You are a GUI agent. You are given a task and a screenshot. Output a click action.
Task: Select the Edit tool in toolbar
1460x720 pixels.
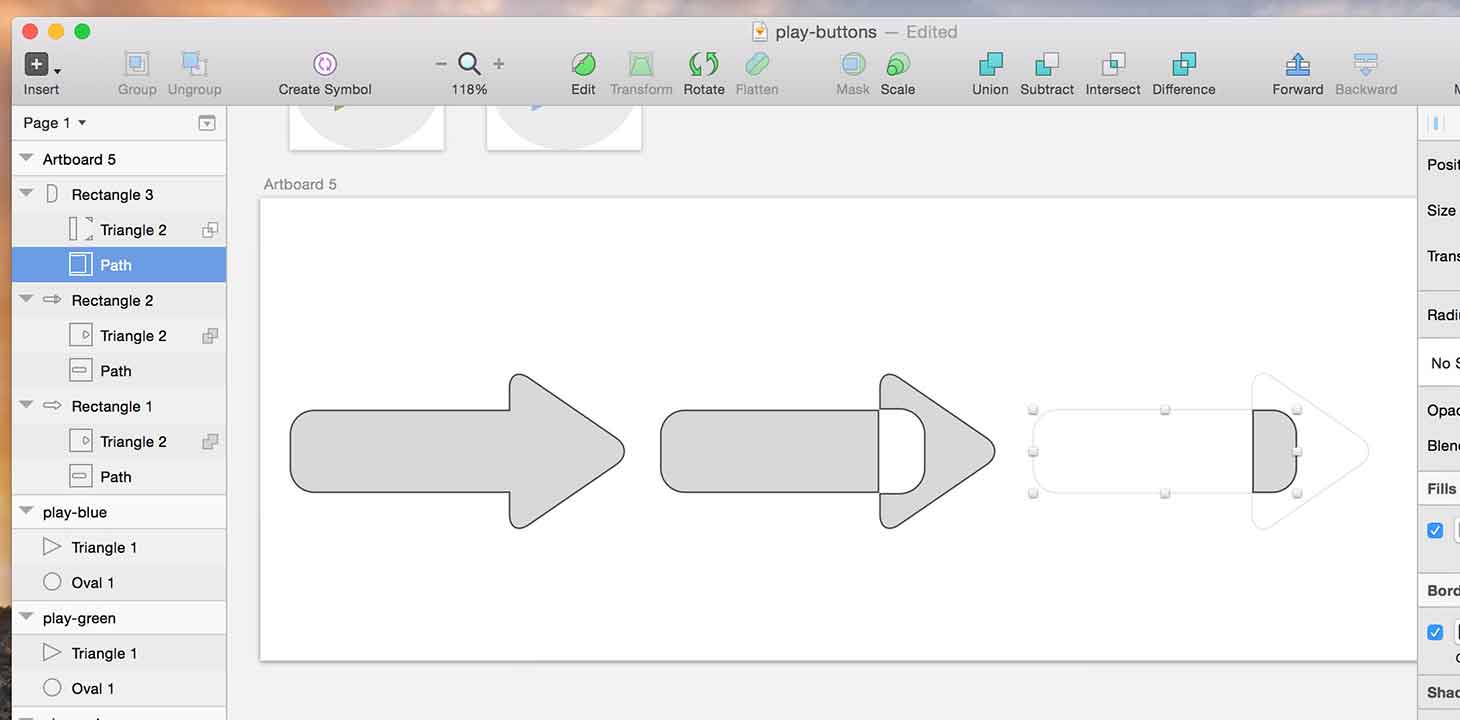point(583,64)
